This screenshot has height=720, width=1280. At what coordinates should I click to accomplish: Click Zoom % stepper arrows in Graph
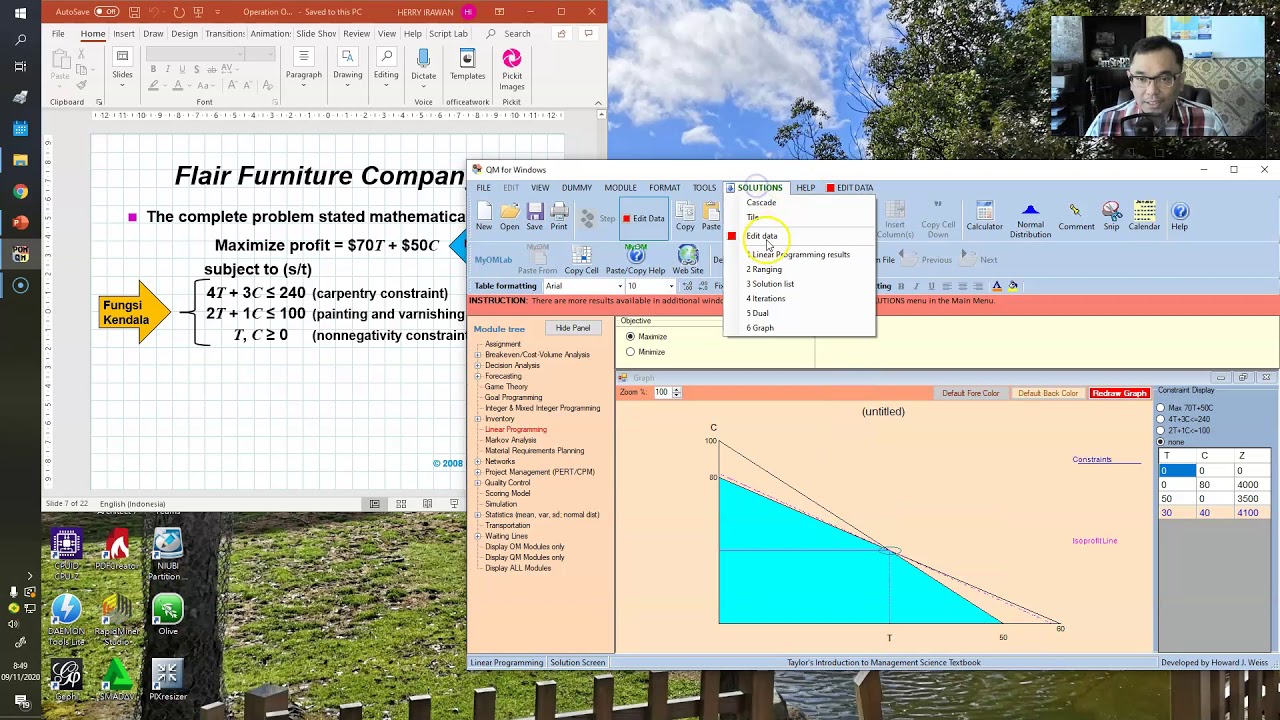(676, 393)
